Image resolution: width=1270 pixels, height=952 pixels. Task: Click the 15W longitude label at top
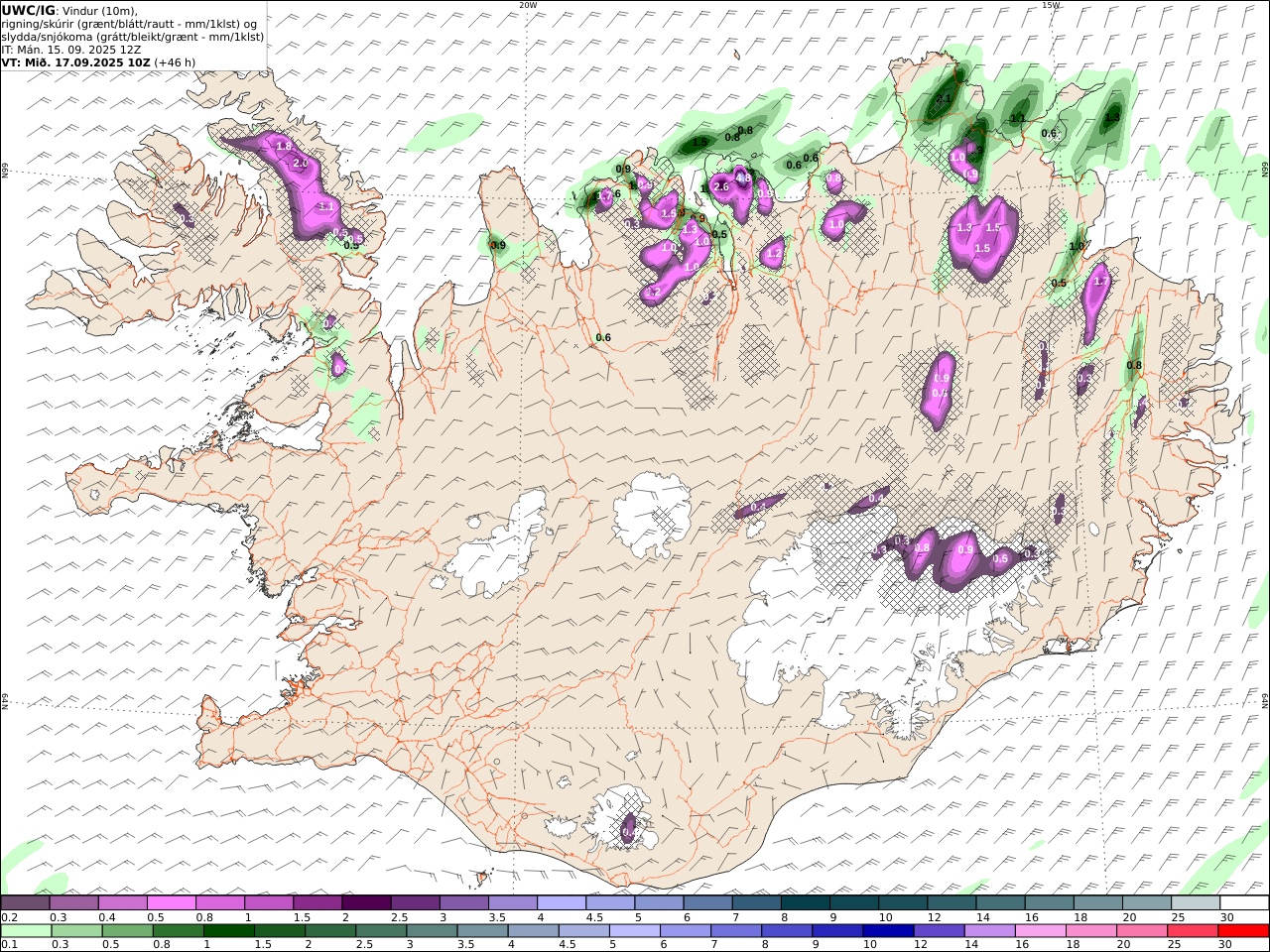click(x=1051, y=5)
